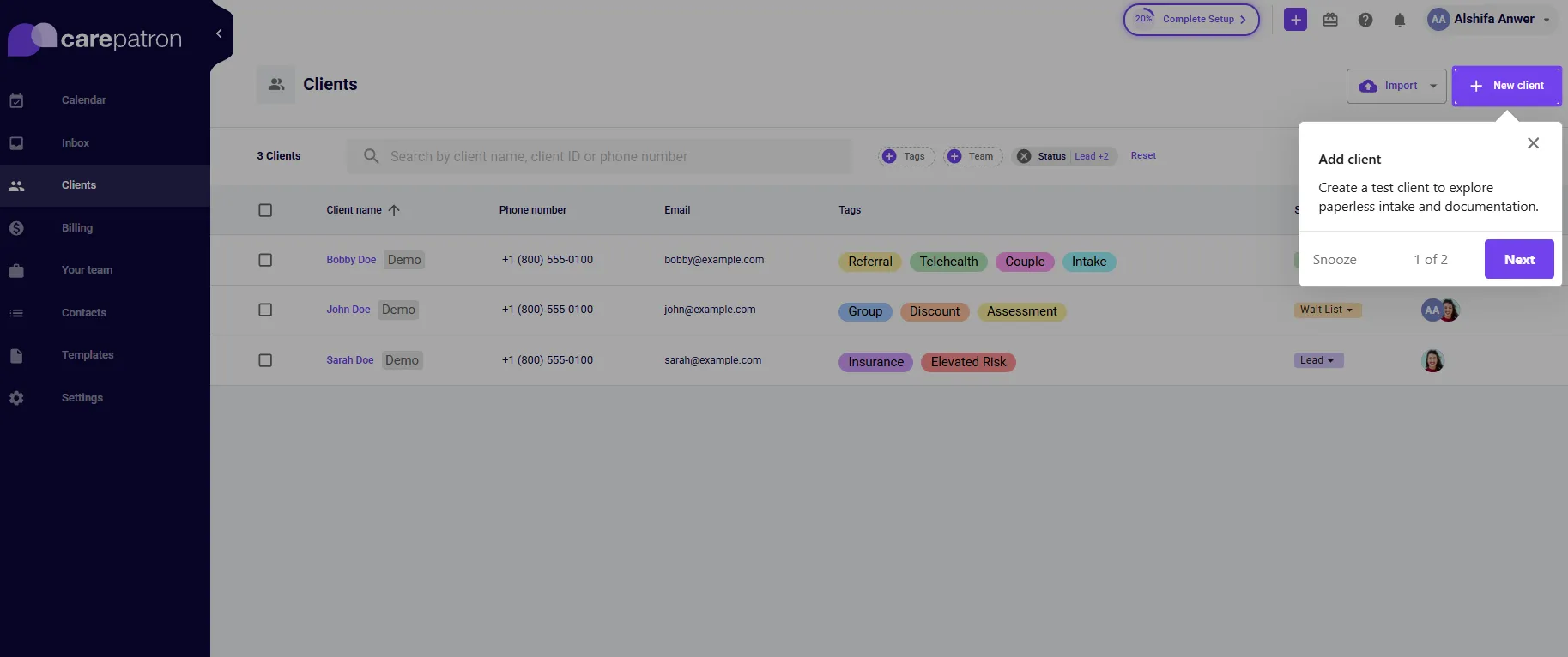This screenshot has height=657, width=1568.
Task: Check the Sarah Doe row checkbox
Action: (x=265, y=360)
